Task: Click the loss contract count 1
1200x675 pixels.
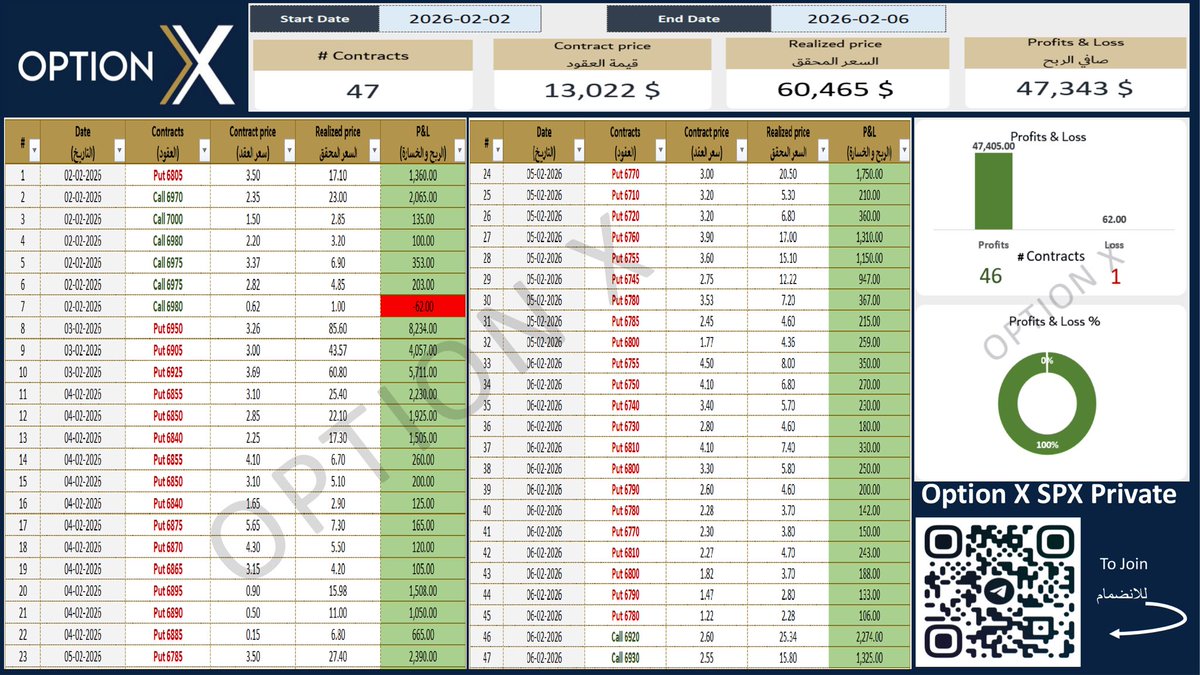Action: [1116, 276]
